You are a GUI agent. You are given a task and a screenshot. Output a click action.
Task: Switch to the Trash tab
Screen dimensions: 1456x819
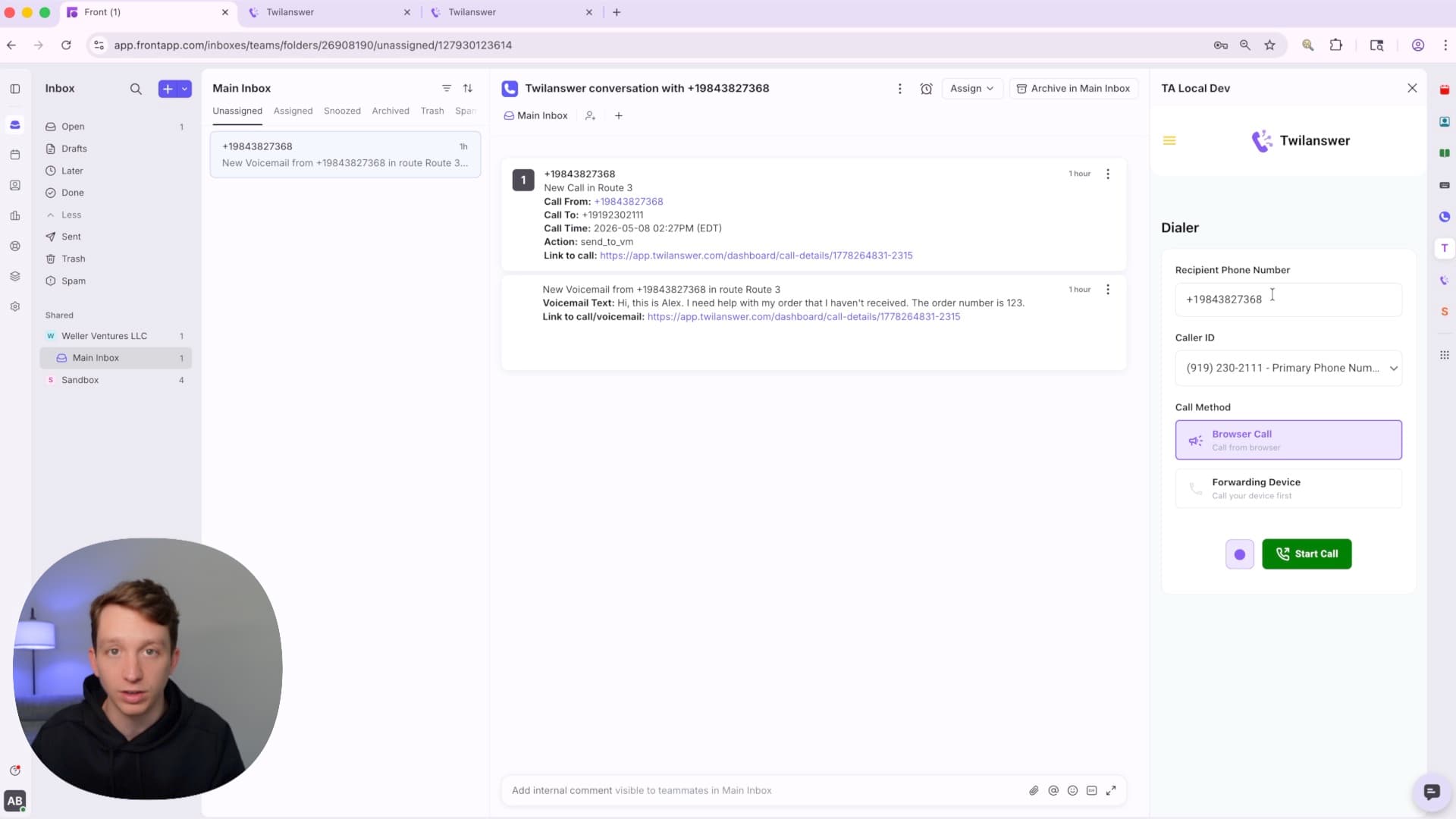coord(432,111)
